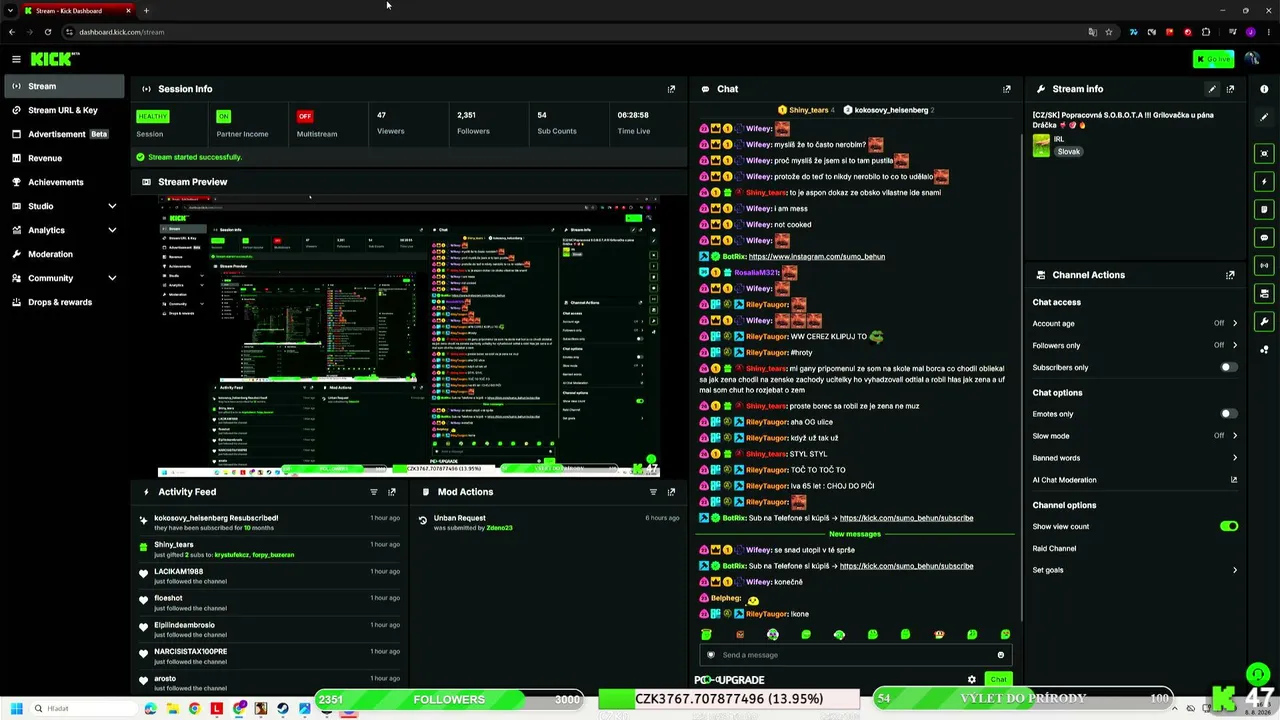Open Drops & rewards in the sidebar
This screenshot has height=720, width=1280.
pyautogui.click(x=64, y=302)
